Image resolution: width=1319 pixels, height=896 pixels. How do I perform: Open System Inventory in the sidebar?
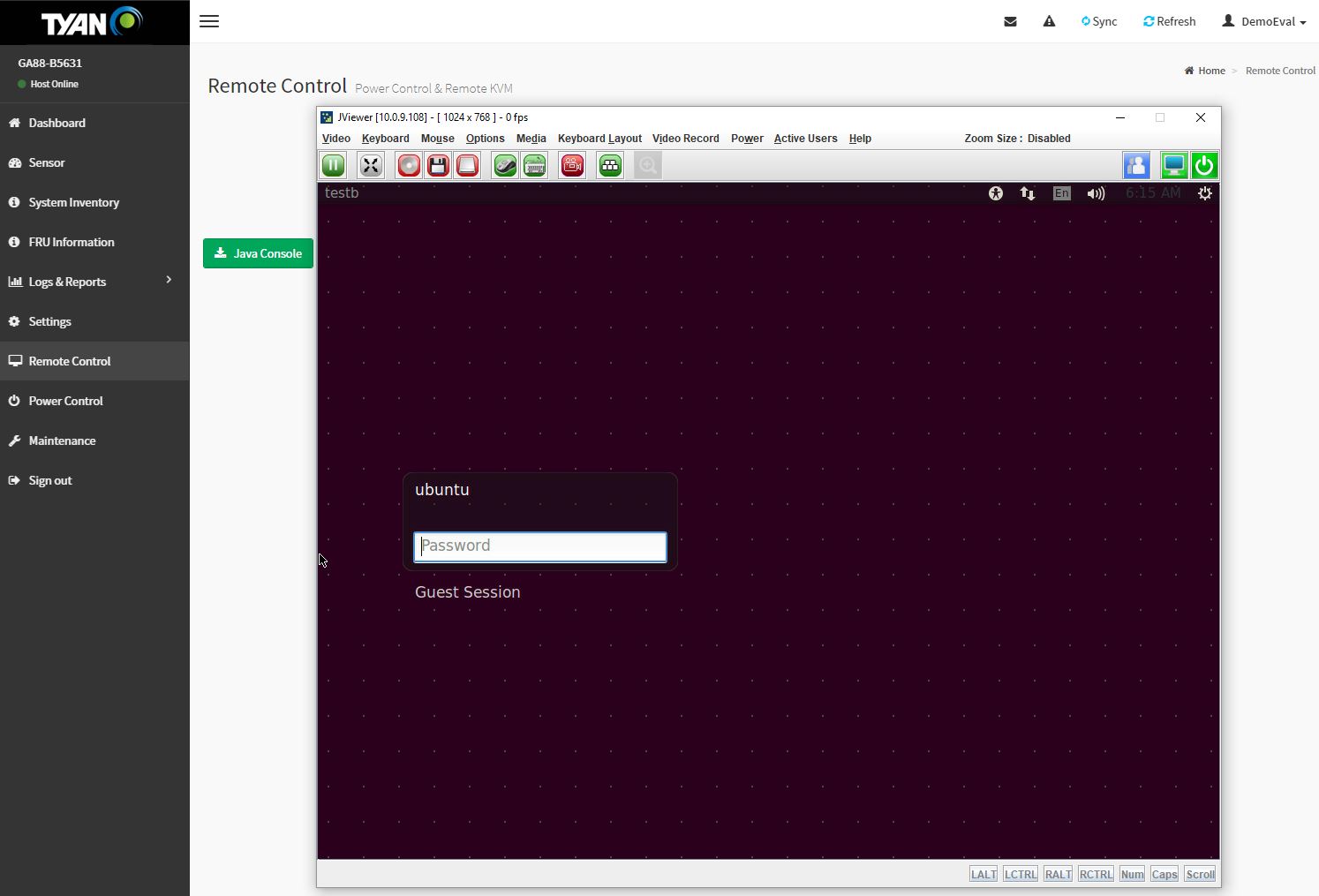point(94,202)
